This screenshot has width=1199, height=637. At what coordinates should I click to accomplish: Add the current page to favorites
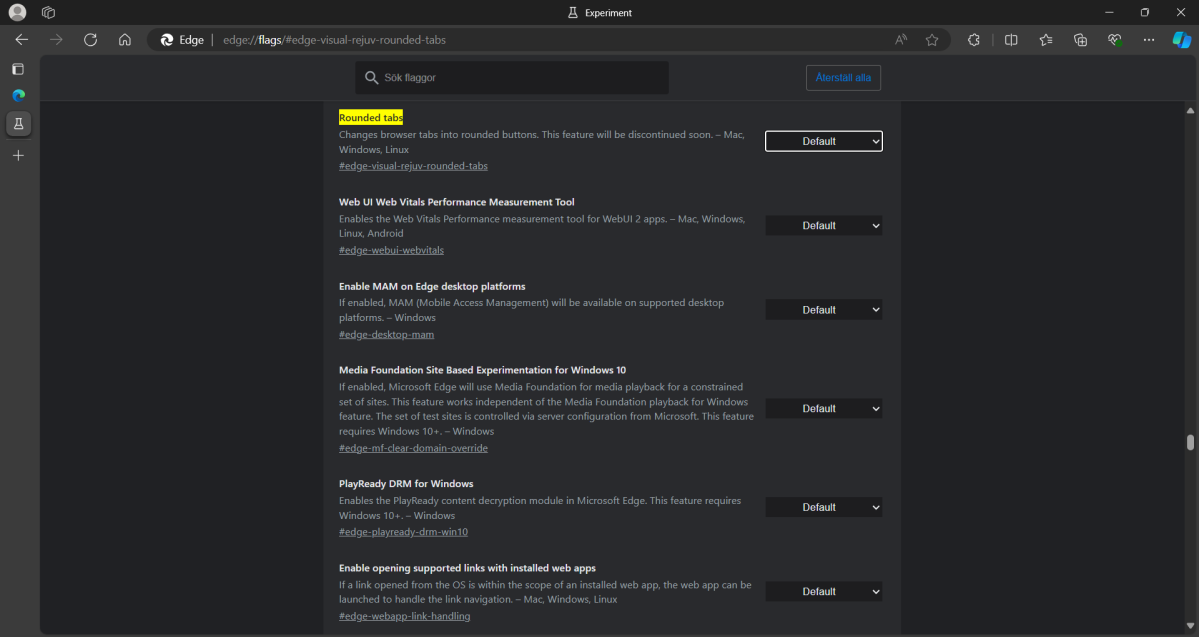932,39
